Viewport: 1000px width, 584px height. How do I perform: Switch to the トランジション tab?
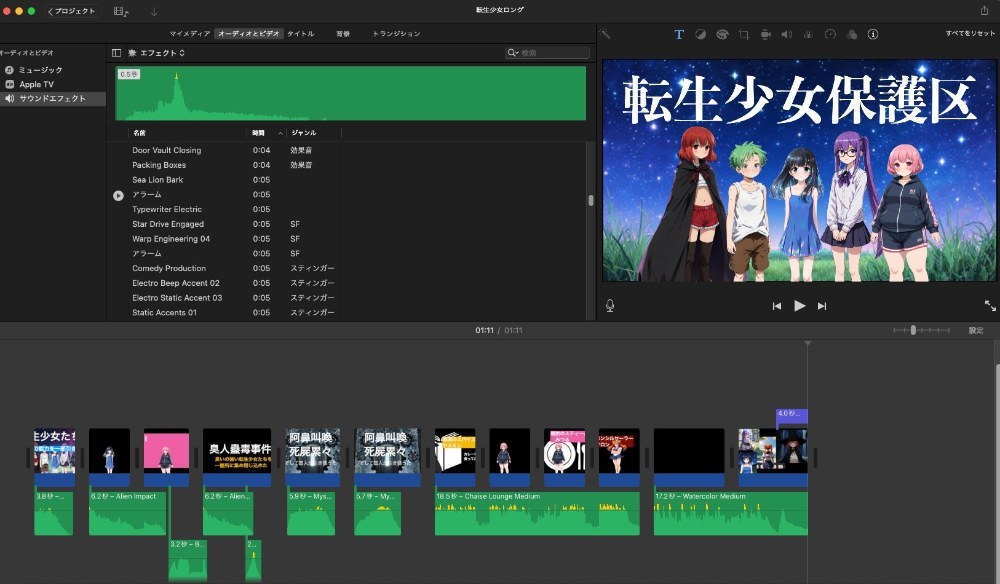click(x=397, y=34)
